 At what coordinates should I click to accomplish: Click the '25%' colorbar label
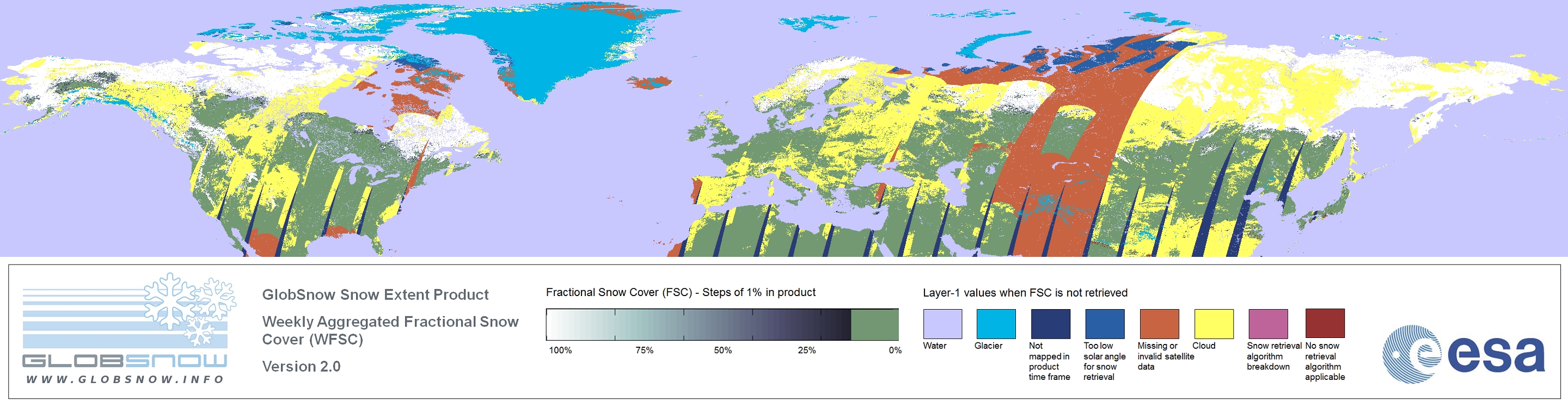806,350
